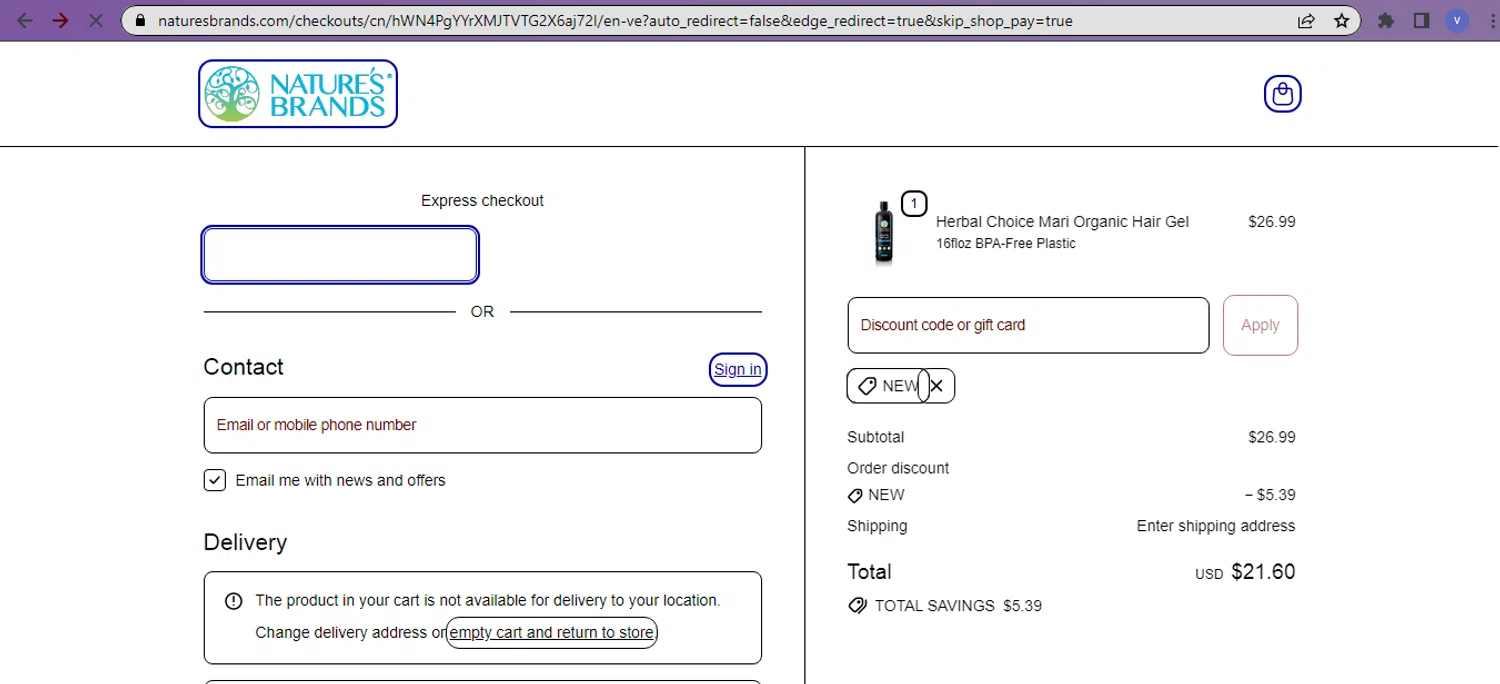The width and height of the screenshot is (1500, 684).
Task: Click the browser address bar URL
Action: point(615,20)
